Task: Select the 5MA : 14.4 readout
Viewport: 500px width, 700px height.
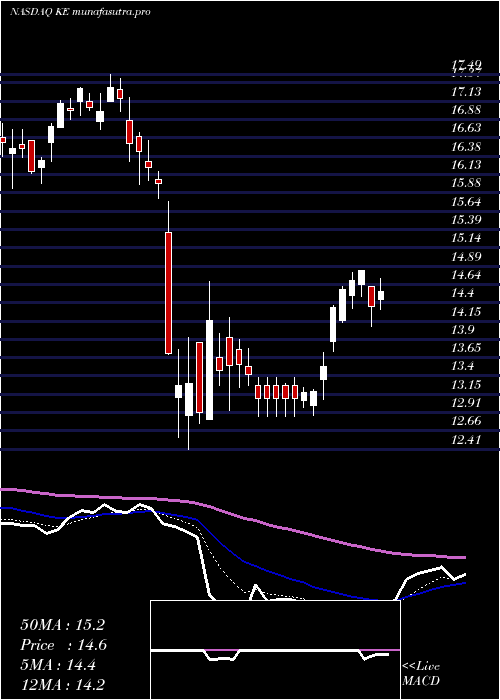Action: click(58, 665)
